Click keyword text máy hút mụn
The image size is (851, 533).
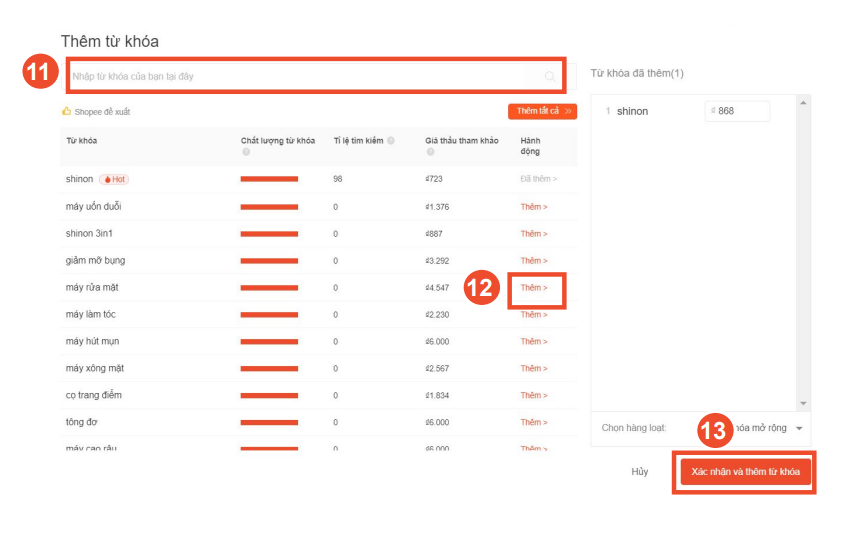[92, 341]
